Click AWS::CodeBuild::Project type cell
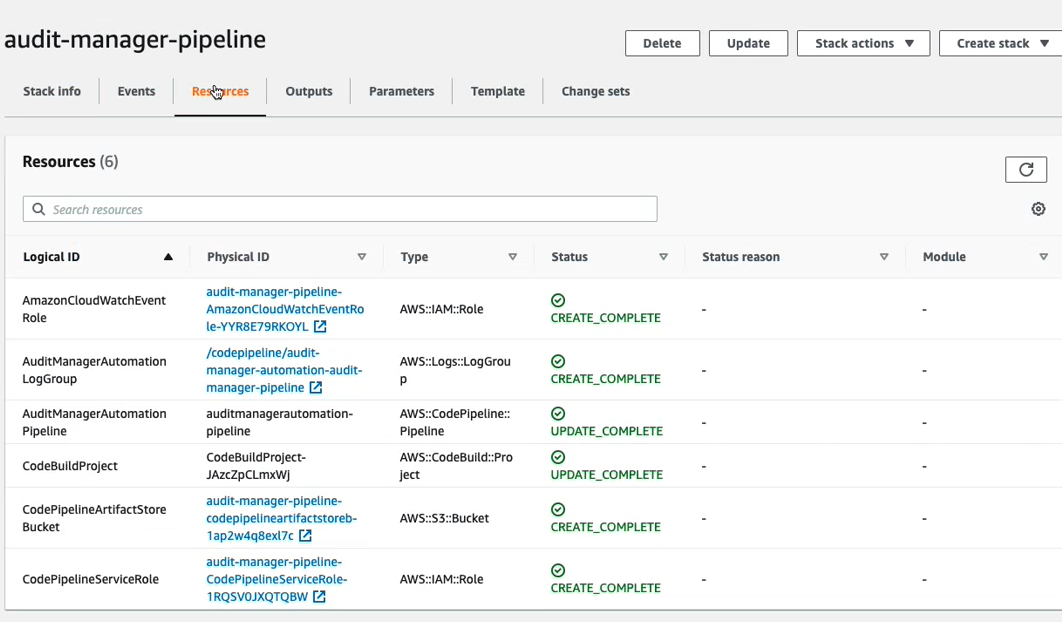1062x622 pixels. click(x=456, y=466)
